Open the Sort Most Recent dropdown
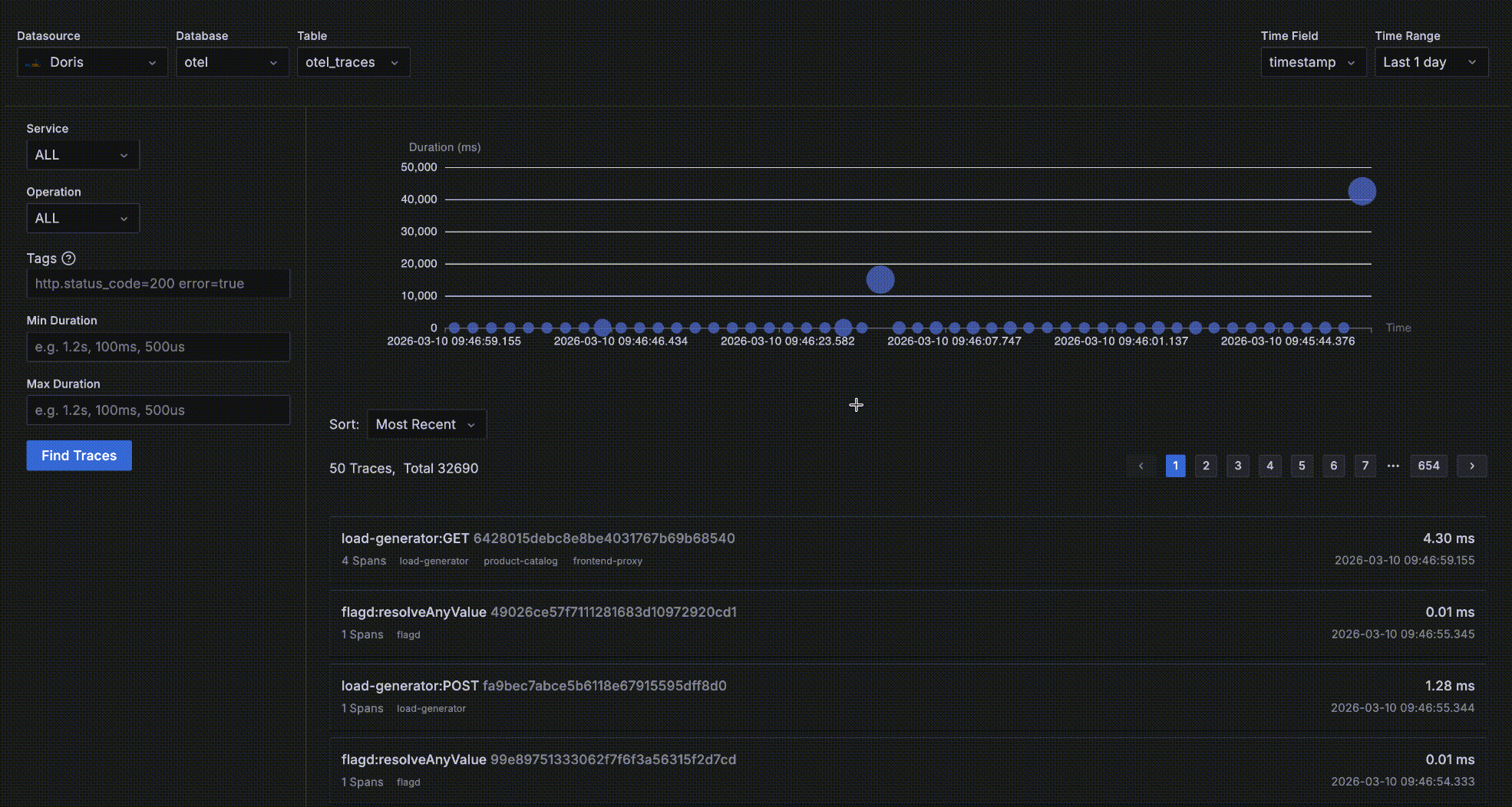This screenshot has width=1512, height=807. [x=427, y=424]
